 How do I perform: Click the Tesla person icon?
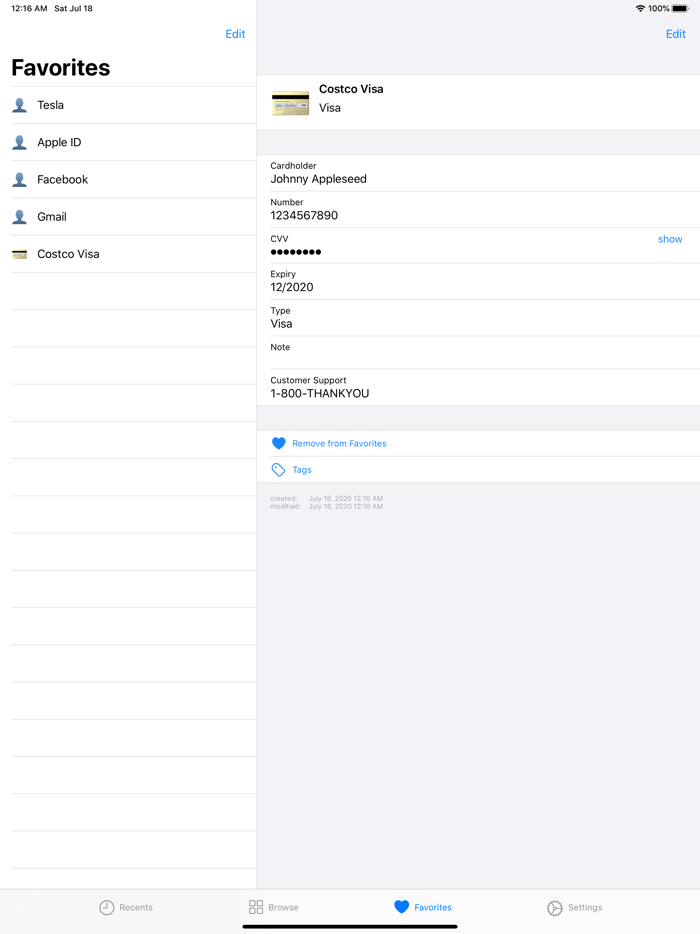pos(20,105)
